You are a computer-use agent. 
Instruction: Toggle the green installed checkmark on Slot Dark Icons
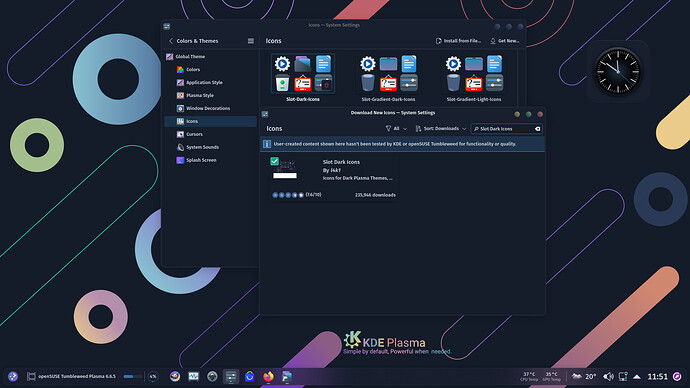[275, 161]
